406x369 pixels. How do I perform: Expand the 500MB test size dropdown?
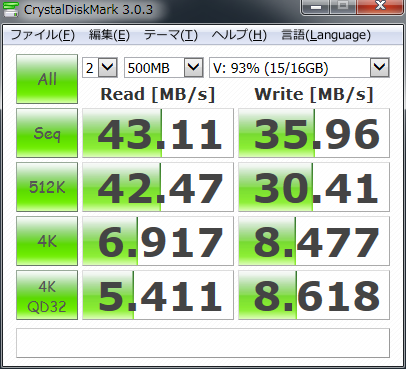click(x=164, y=68)
